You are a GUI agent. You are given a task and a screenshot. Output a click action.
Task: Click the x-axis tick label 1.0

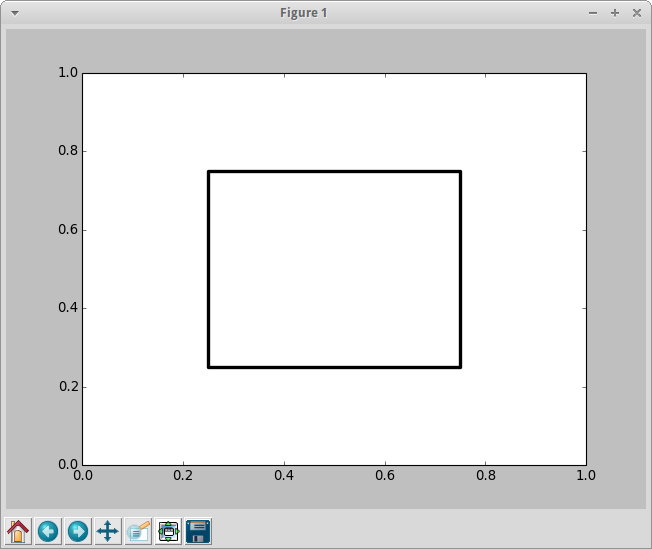tap(586, 475)
